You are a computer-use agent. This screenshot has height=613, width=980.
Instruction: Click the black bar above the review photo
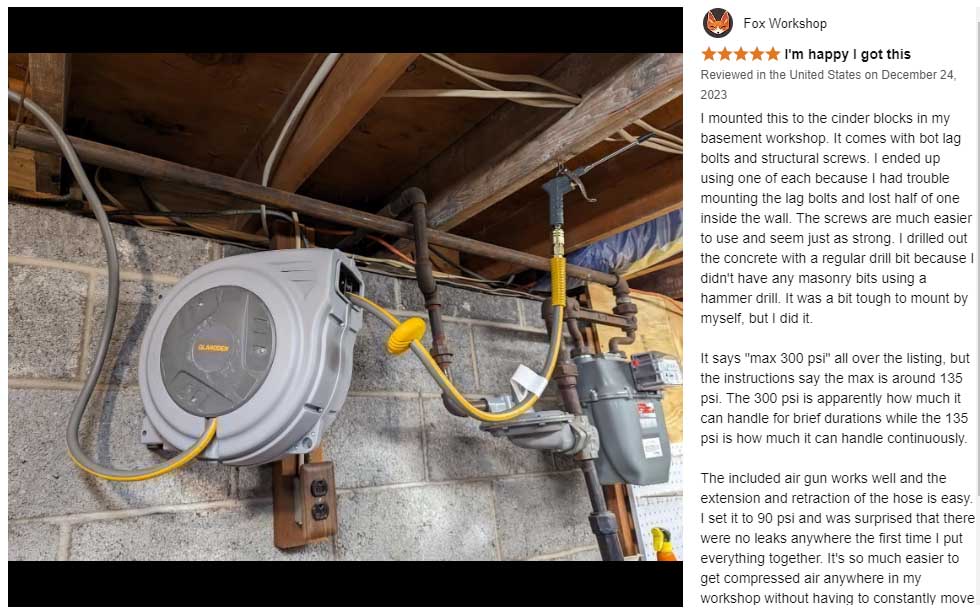(x=345, y=30)
